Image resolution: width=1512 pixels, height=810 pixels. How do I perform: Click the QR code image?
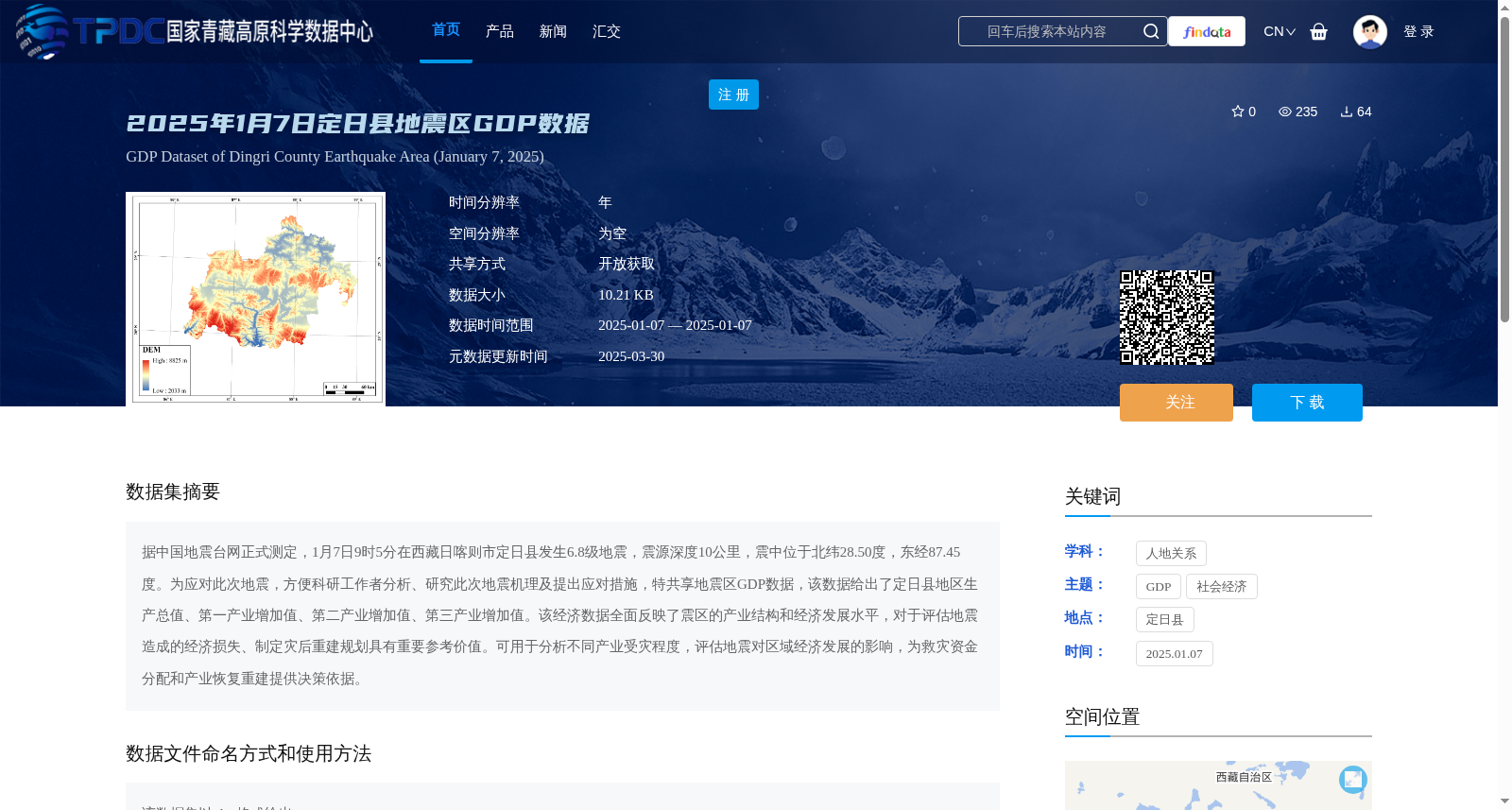1167,318
